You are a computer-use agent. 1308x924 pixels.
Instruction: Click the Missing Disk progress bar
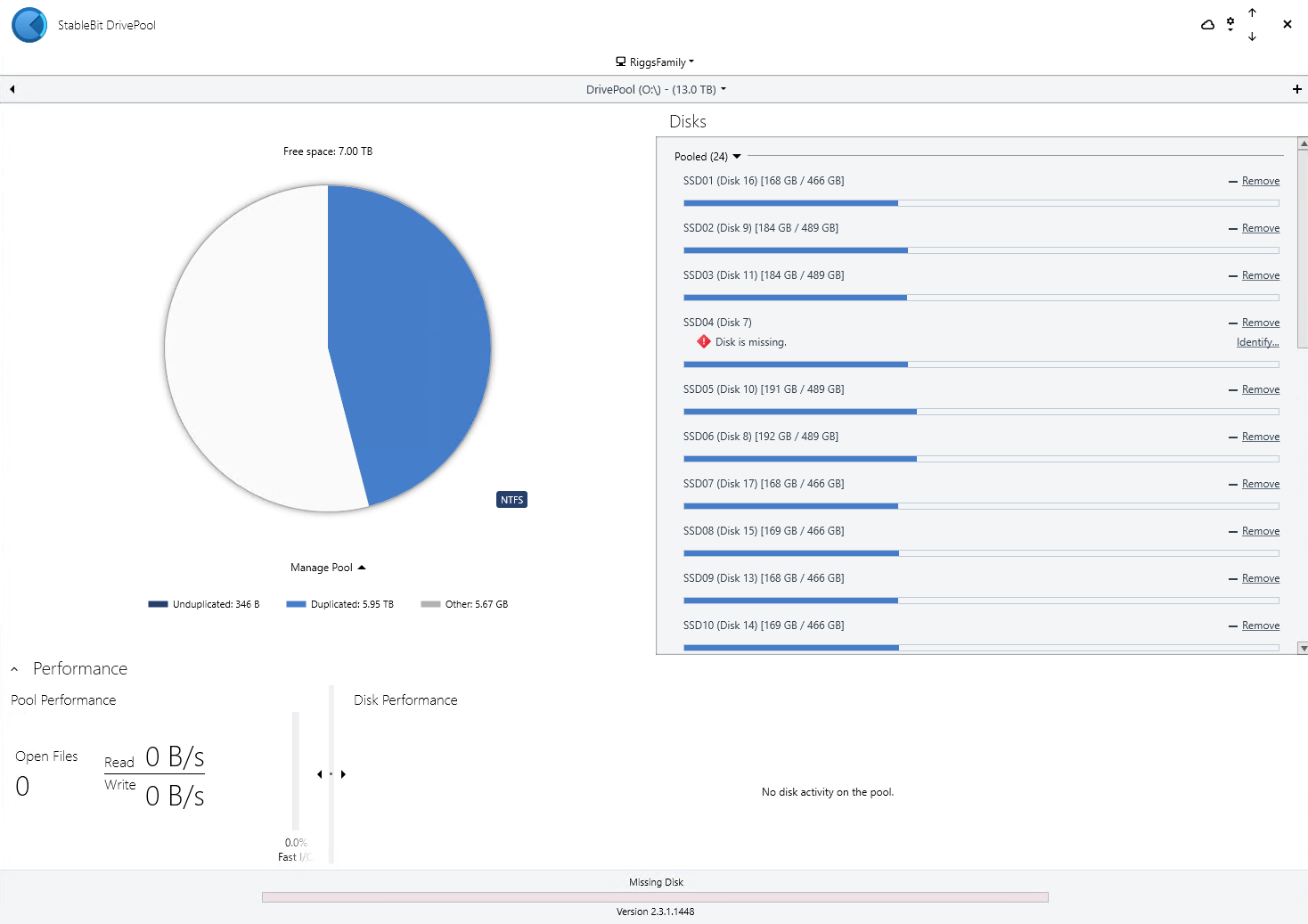[x=655, y=897]
